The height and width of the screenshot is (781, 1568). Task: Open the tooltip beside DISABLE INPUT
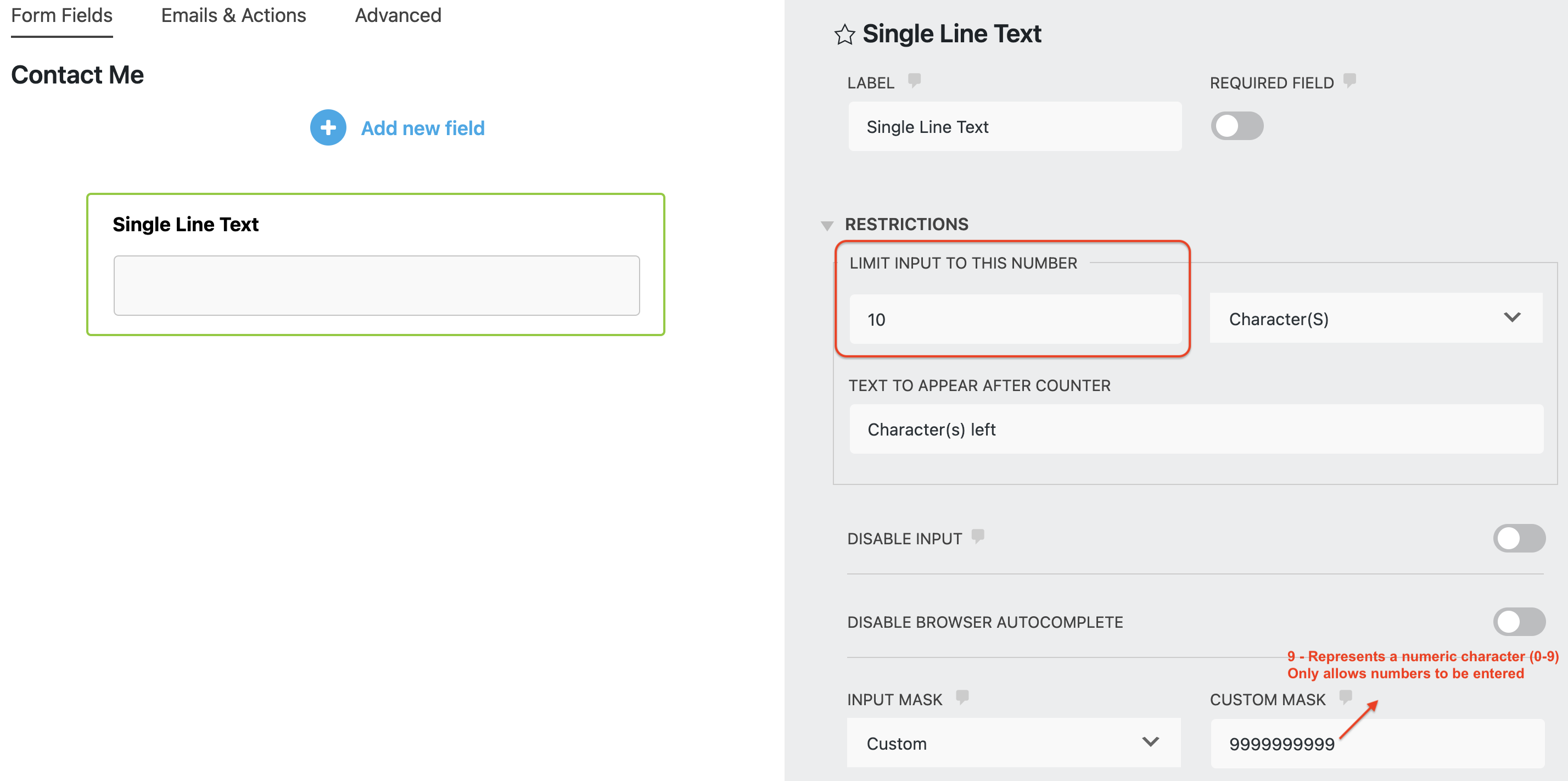click(x=978, y=537)
